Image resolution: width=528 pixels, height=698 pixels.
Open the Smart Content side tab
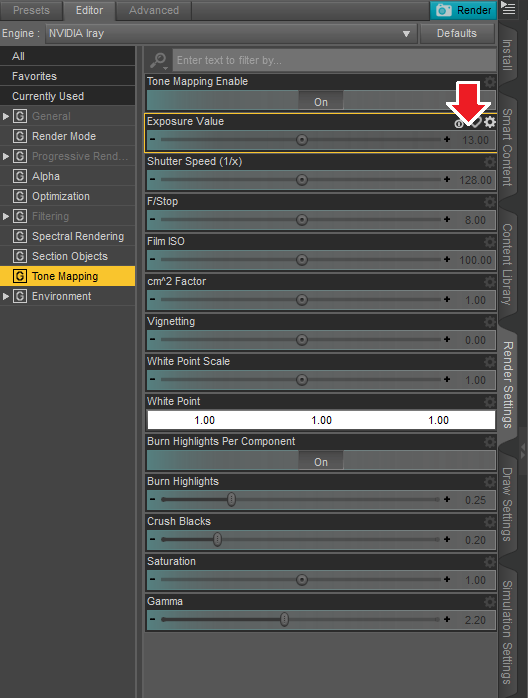click(x=508, y=147)
